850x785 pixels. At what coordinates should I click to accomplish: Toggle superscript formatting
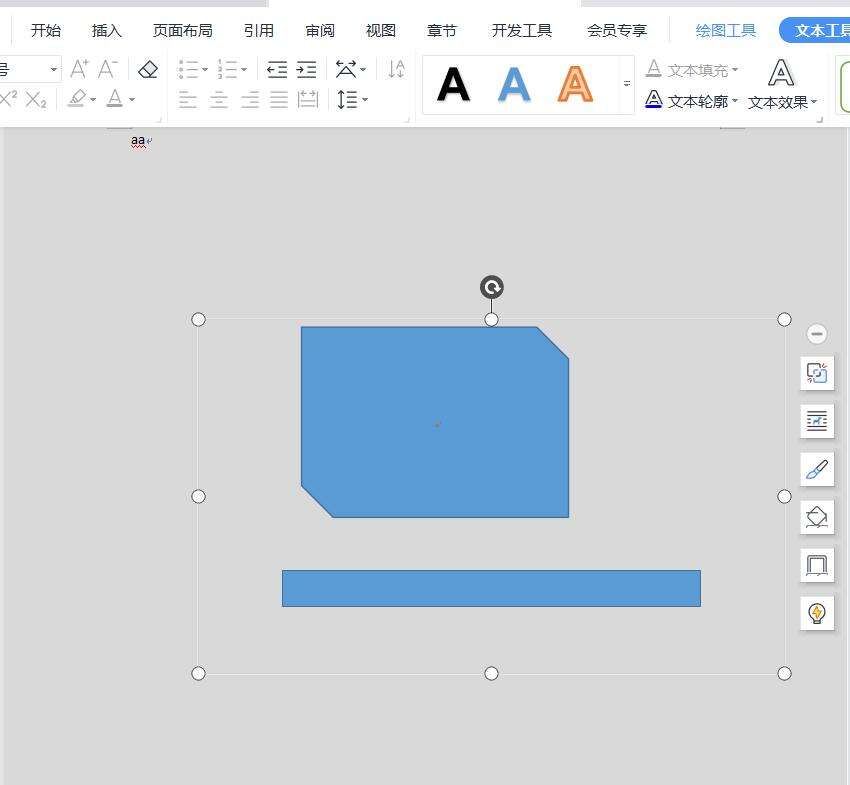click(9, 98)
